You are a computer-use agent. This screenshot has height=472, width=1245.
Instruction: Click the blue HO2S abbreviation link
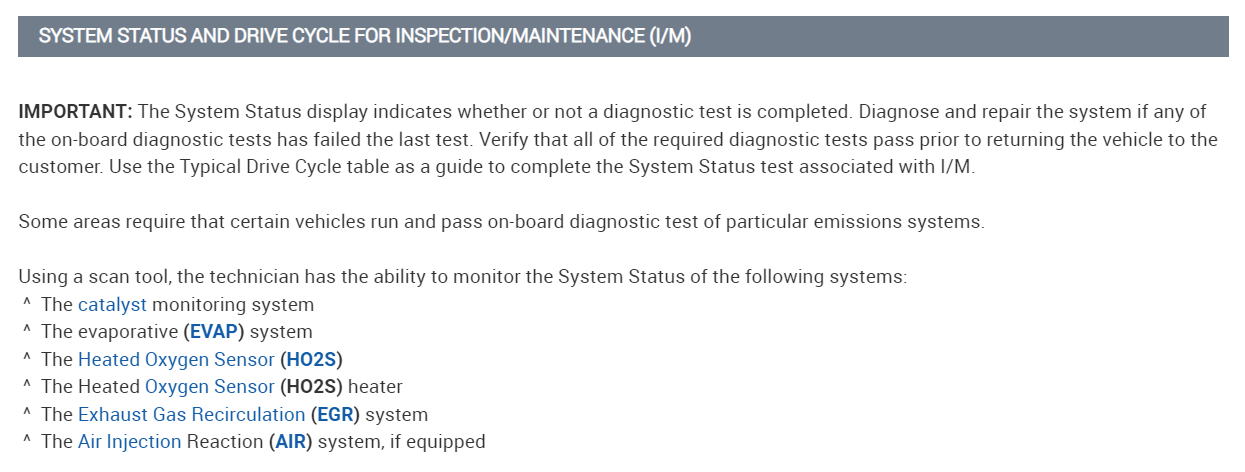point(317,359)
